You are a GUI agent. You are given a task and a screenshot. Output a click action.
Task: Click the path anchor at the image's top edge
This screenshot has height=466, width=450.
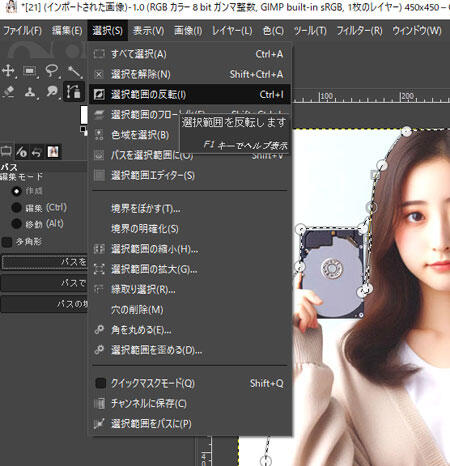(x=406, y=131)
